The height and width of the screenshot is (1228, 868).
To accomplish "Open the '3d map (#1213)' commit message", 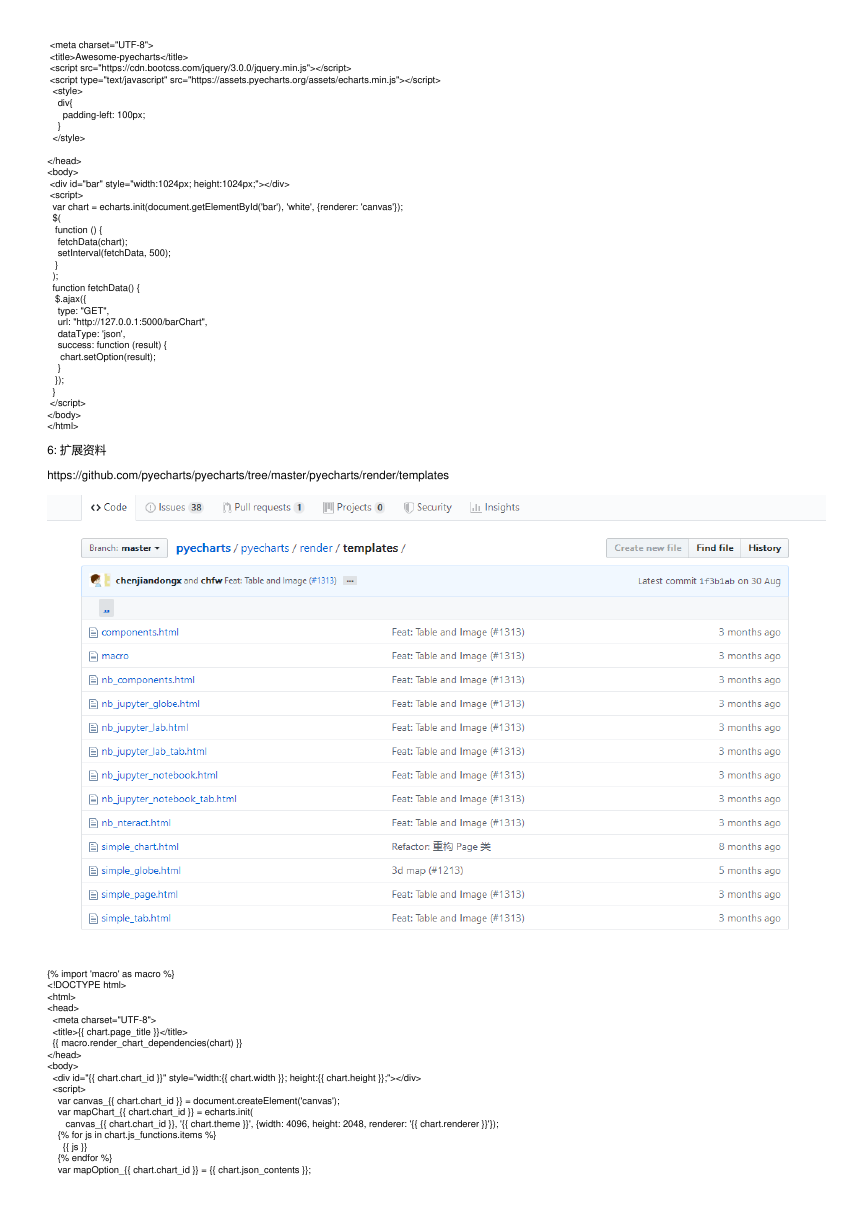I will tap(427, 871).
